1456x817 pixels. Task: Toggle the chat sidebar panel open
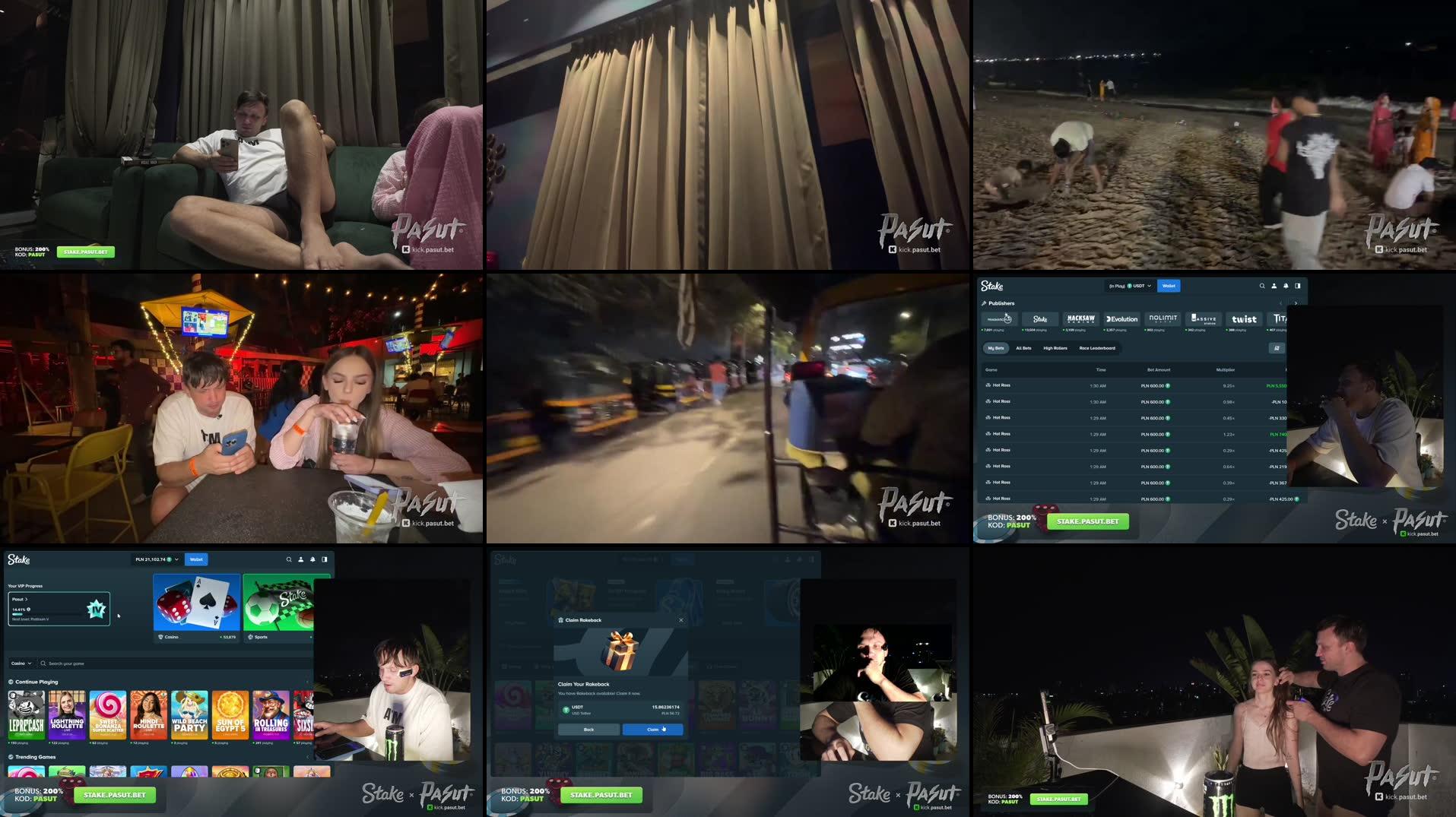click(1298, 286)
